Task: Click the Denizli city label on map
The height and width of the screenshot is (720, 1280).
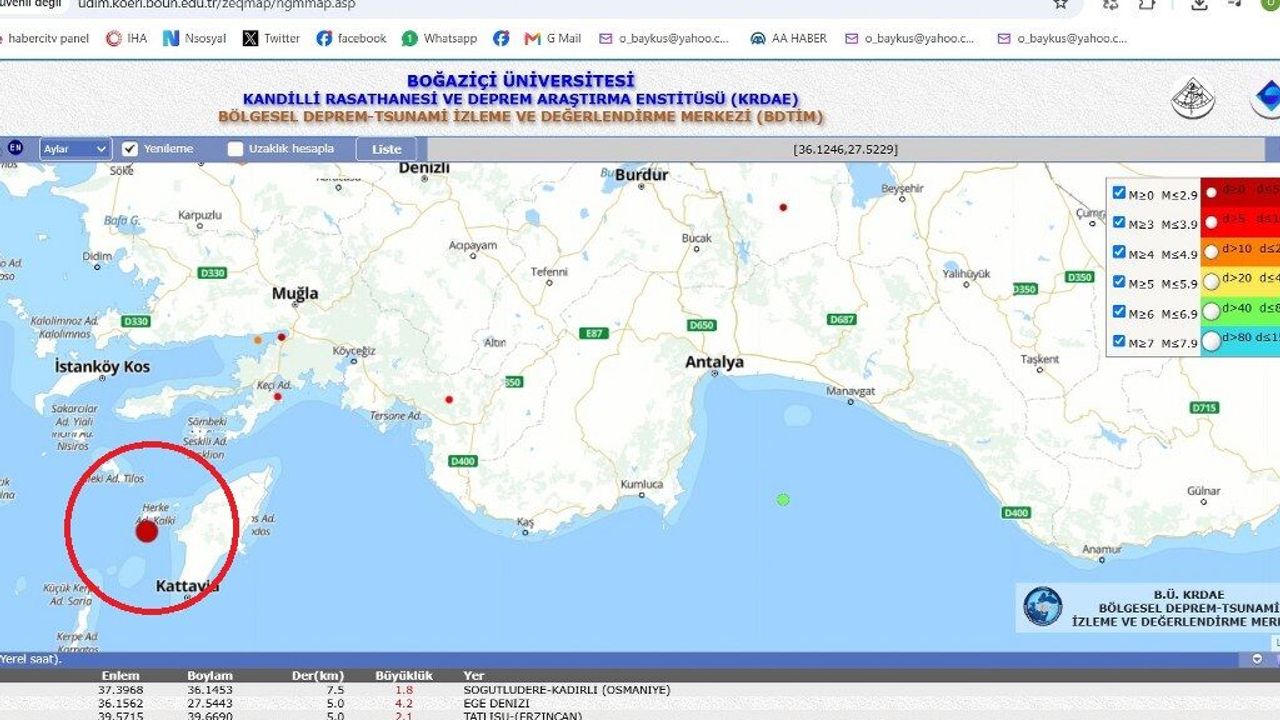Action: [x=424, y=168]
